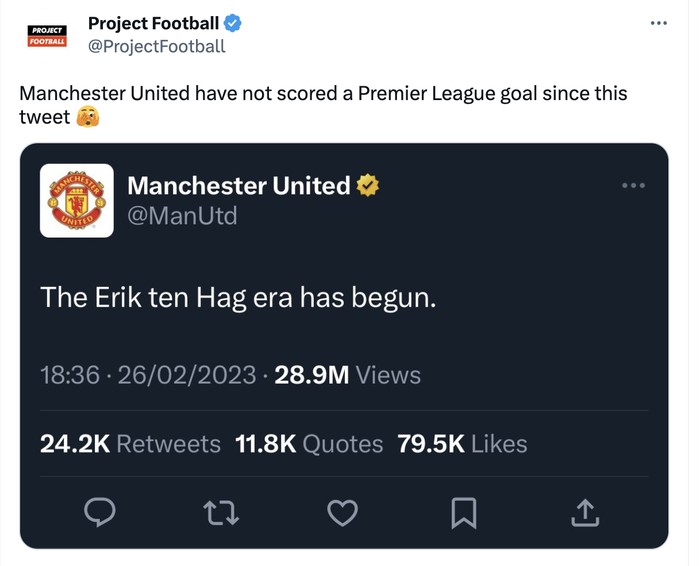This screenshot has height=566, width=700.
Task: Open the @ProjectFootball handle link
Action: (156, 46)
